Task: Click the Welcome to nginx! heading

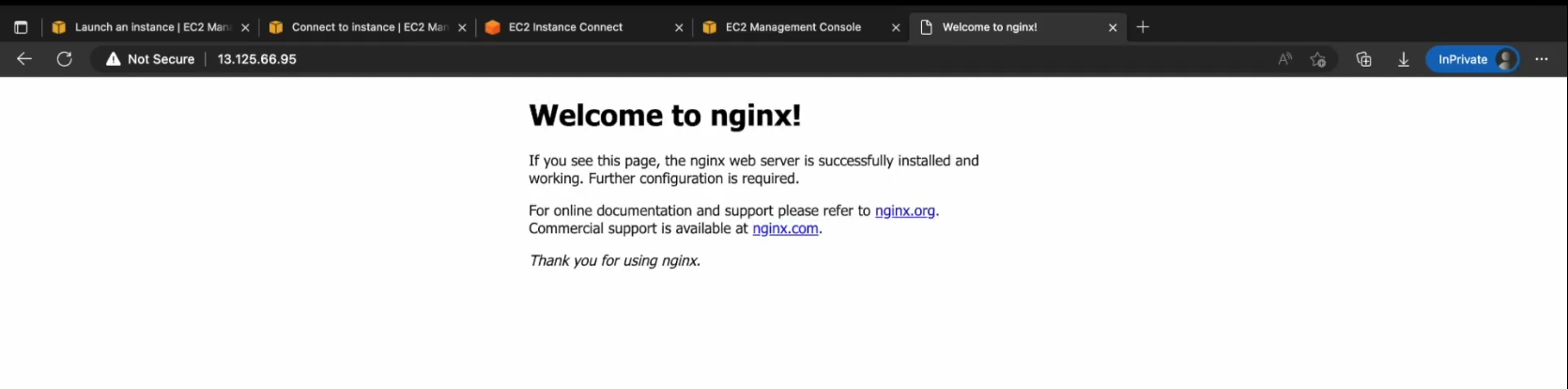Action: [x=665, y=116]
